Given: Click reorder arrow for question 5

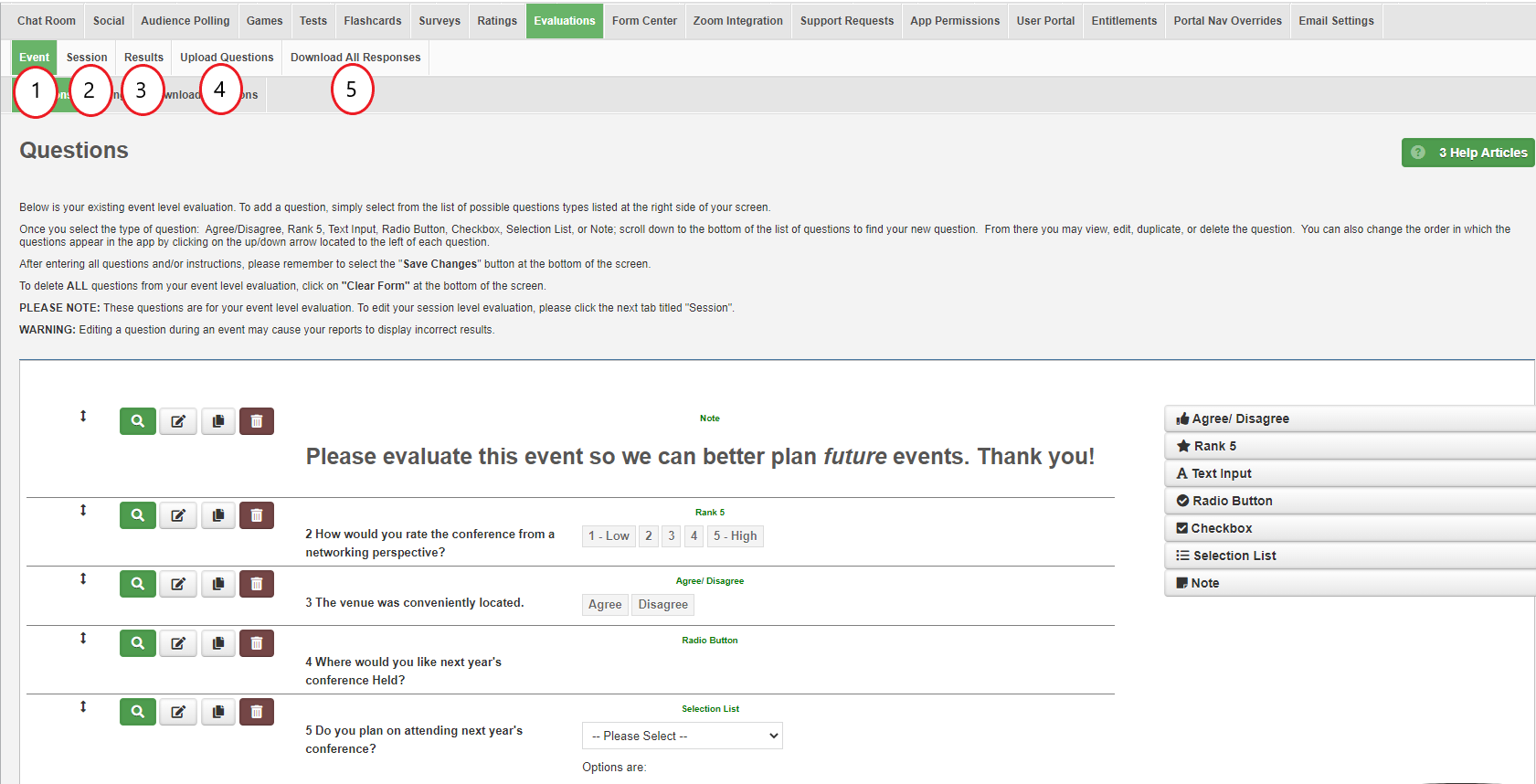Looking at the screenshot, I should pos(83,706).
